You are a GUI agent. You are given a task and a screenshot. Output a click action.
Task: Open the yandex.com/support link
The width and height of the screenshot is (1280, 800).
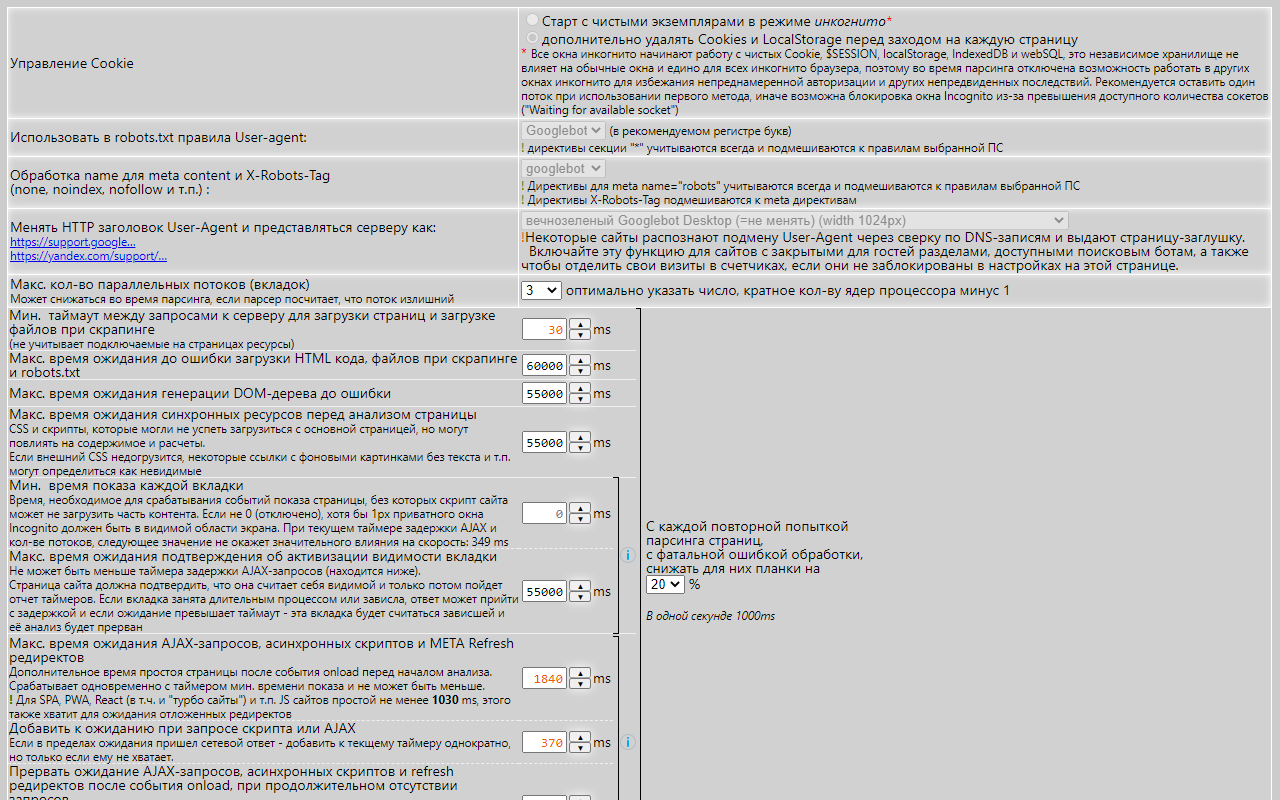click(88, 256)
